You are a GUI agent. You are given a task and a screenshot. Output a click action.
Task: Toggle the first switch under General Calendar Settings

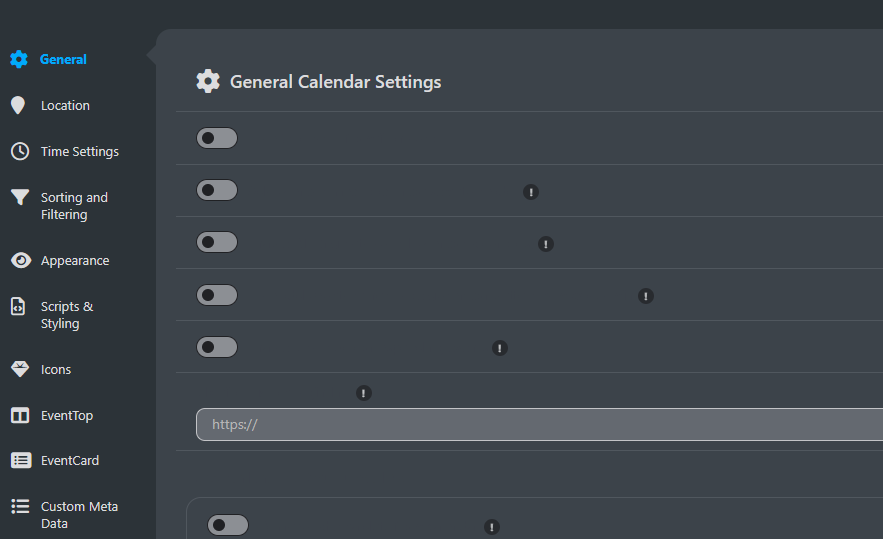pos(217,138)
